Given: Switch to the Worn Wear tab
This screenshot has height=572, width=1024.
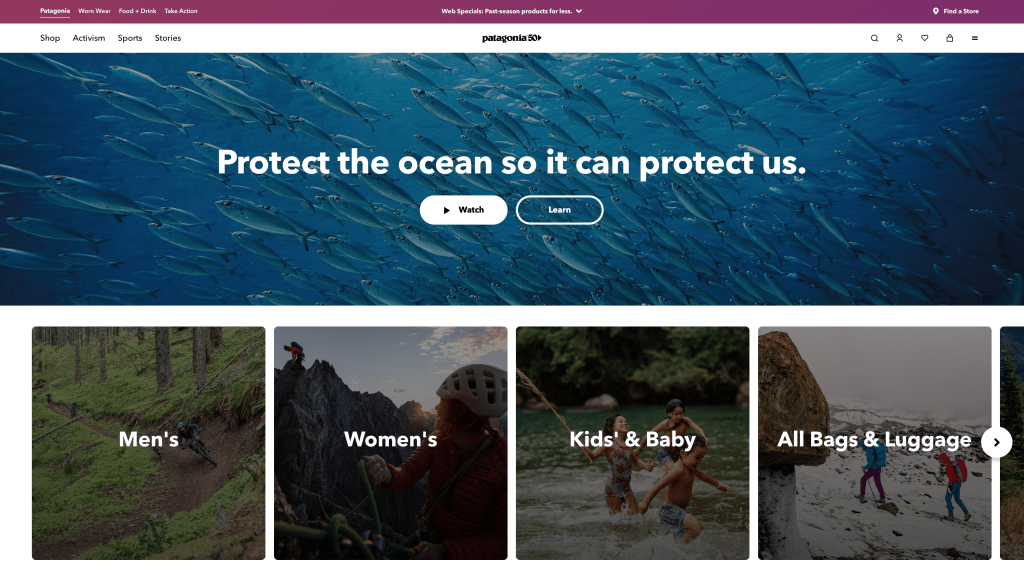Looking at the screenshot, I should [x=94, y=11].
